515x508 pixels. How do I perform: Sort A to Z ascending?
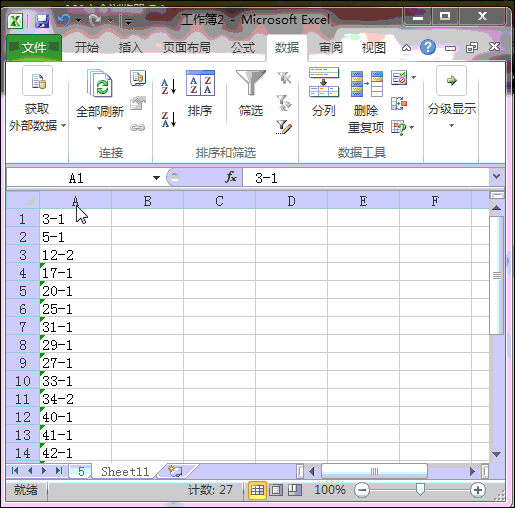[168, 87]
